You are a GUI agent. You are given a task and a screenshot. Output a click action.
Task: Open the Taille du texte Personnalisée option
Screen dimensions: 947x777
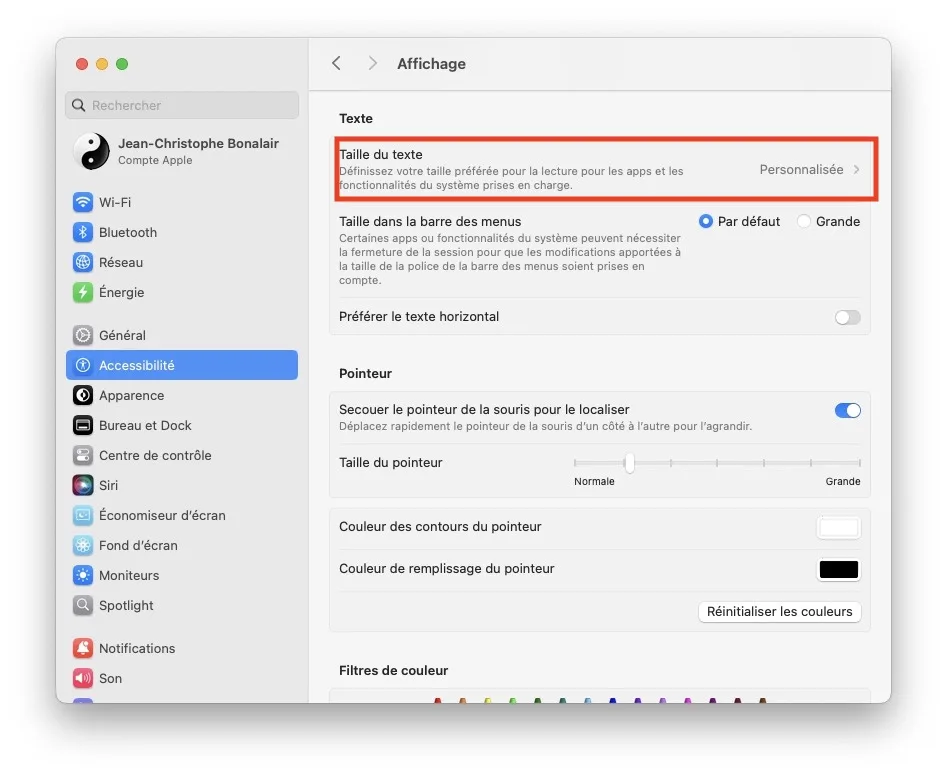click(x=806, y=169)
